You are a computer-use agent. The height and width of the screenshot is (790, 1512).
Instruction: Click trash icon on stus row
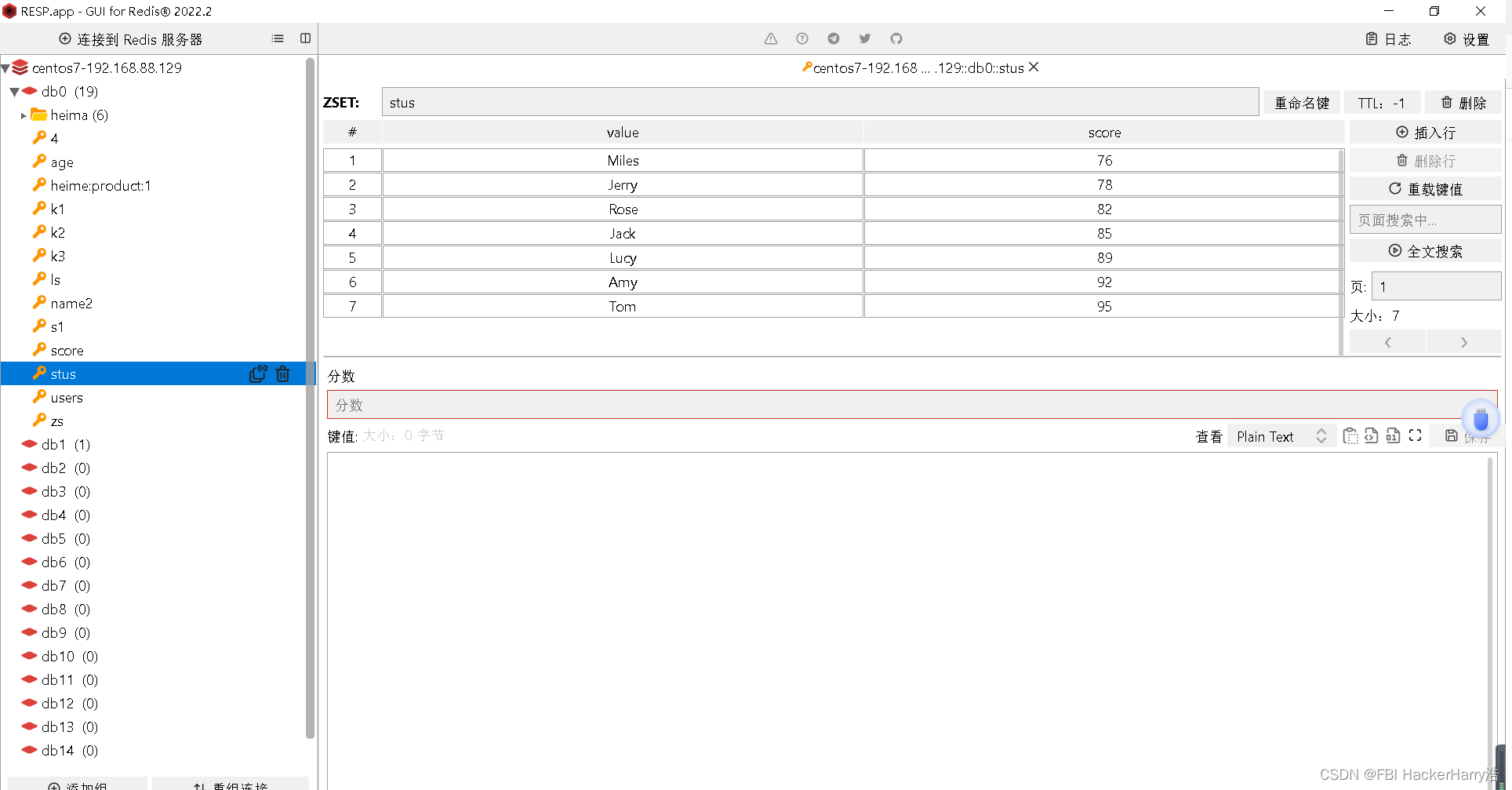[283, 374]
